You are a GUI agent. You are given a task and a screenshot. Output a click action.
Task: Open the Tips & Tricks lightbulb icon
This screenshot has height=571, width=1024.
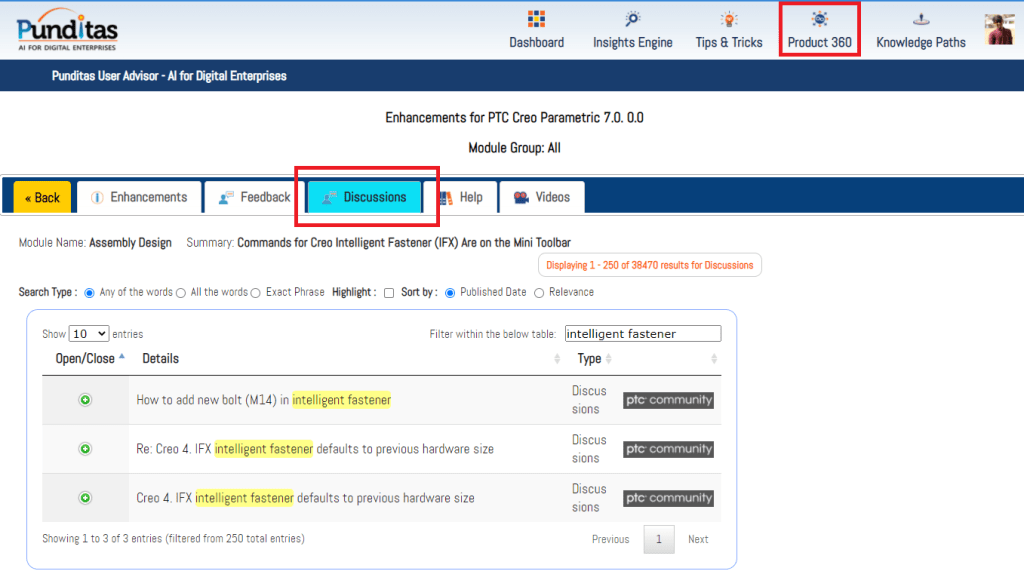click(x=729, y=19)
